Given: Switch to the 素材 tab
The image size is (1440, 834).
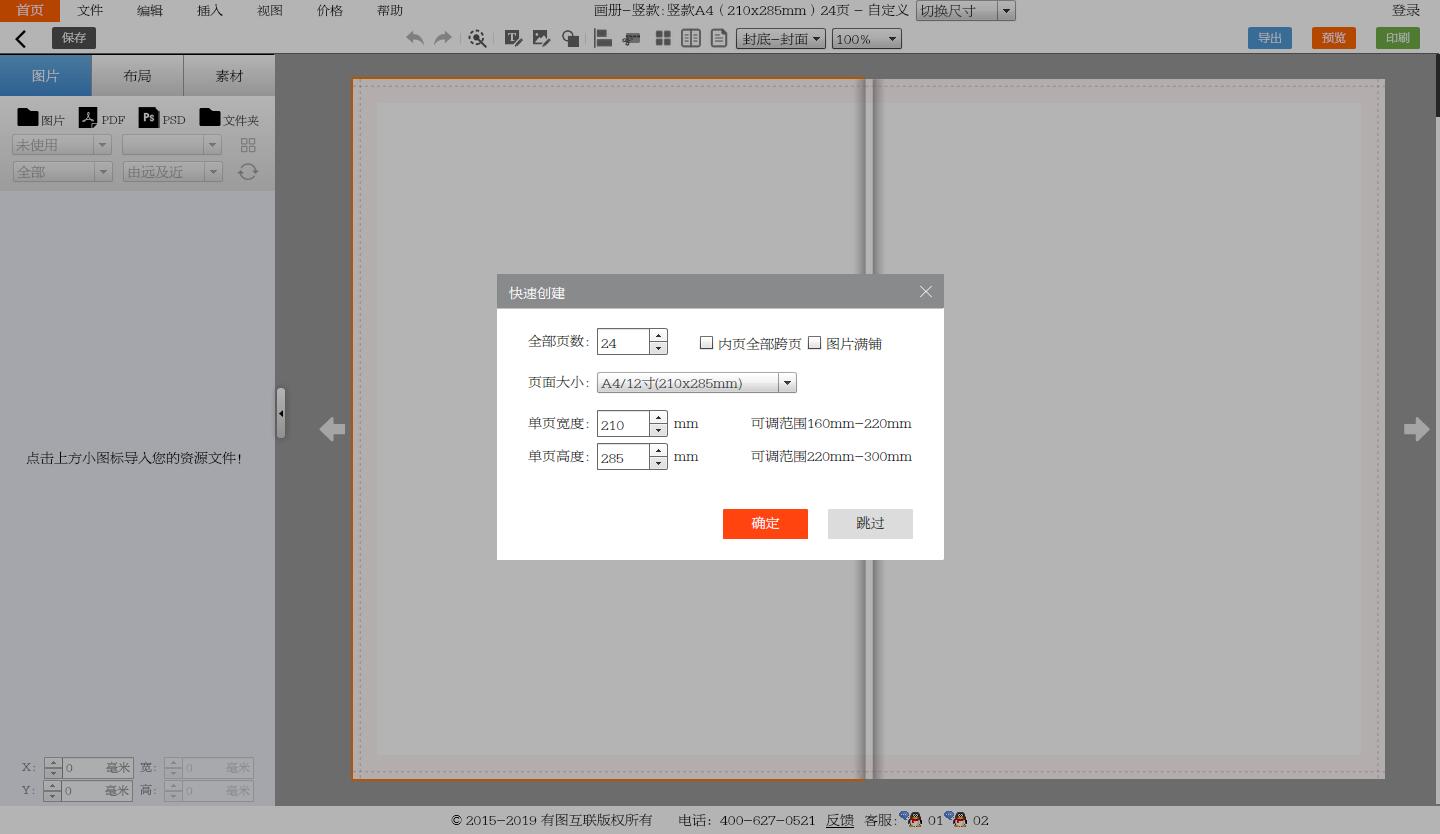Looking at the screenshot, I should pyautogui.click(x=229, y=76).
